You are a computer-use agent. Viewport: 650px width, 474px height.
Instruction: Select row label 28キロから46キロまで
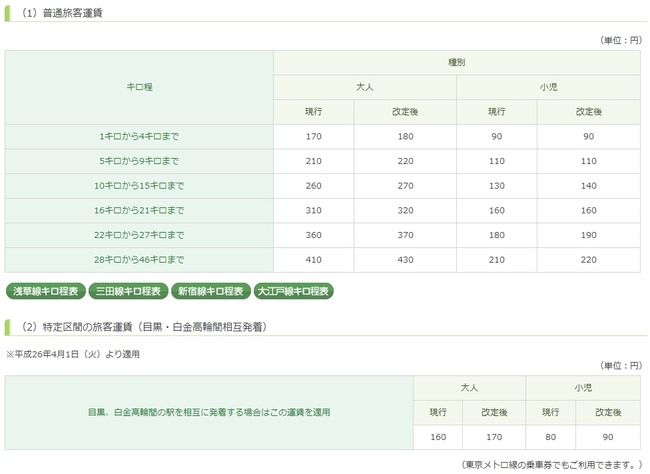coord(139,260)
